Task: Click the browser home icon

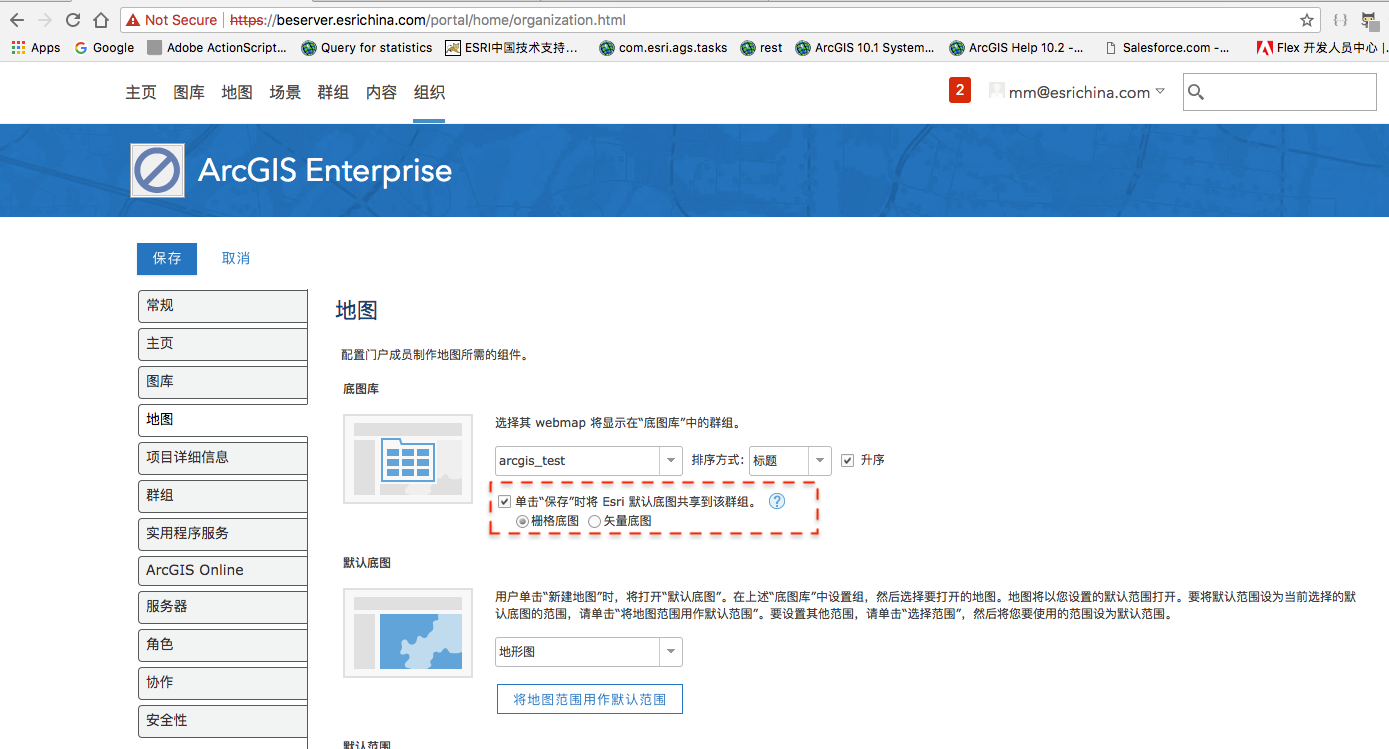Action: (101, 20)
